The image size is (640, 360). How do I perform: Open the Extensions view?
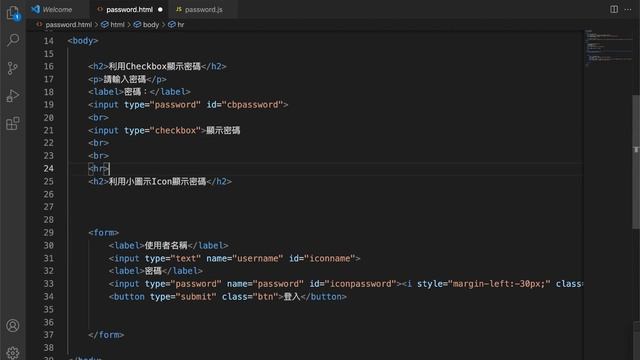[x=13, y=123]
